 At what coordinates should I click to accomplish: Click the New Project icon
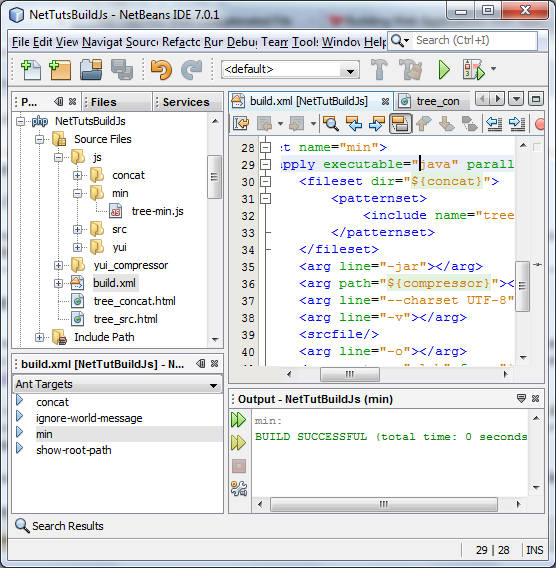[60, 70]
